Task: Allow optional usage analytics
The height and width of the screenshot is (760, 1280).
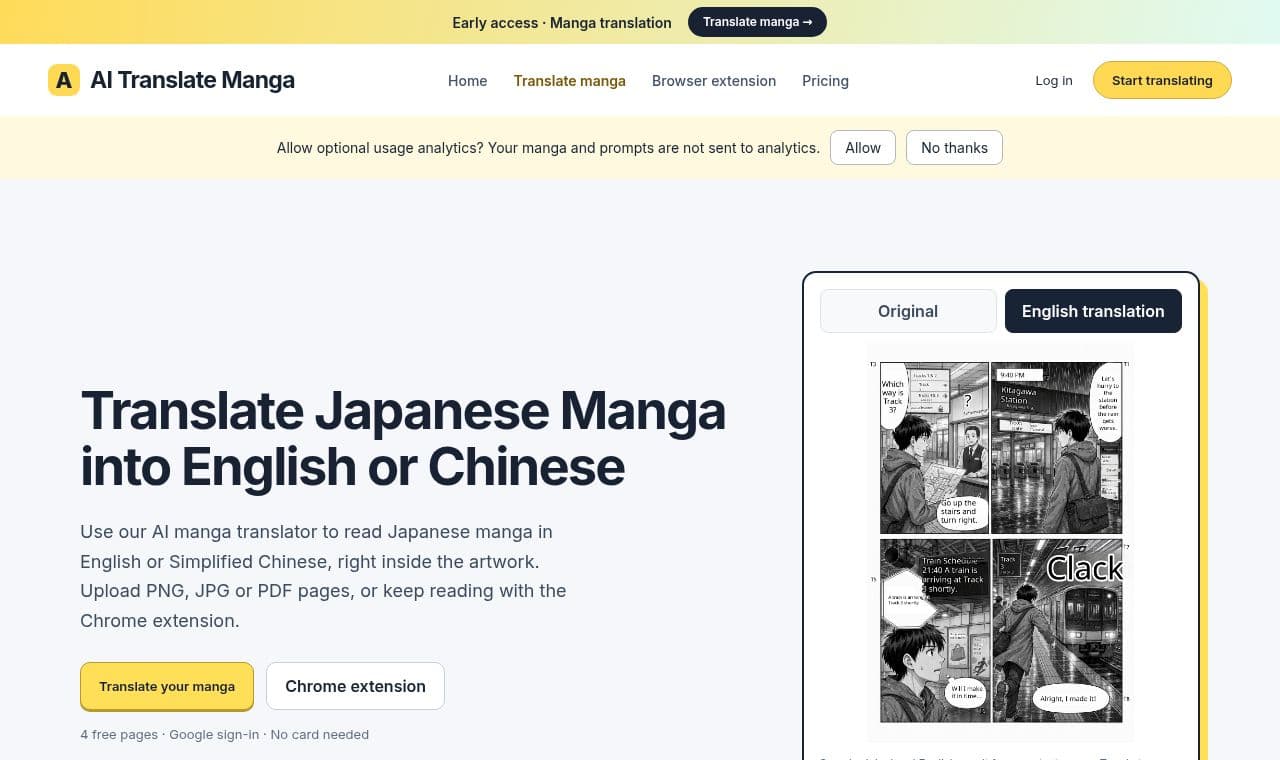Action: pyautogui.click(x=863, y=148)
